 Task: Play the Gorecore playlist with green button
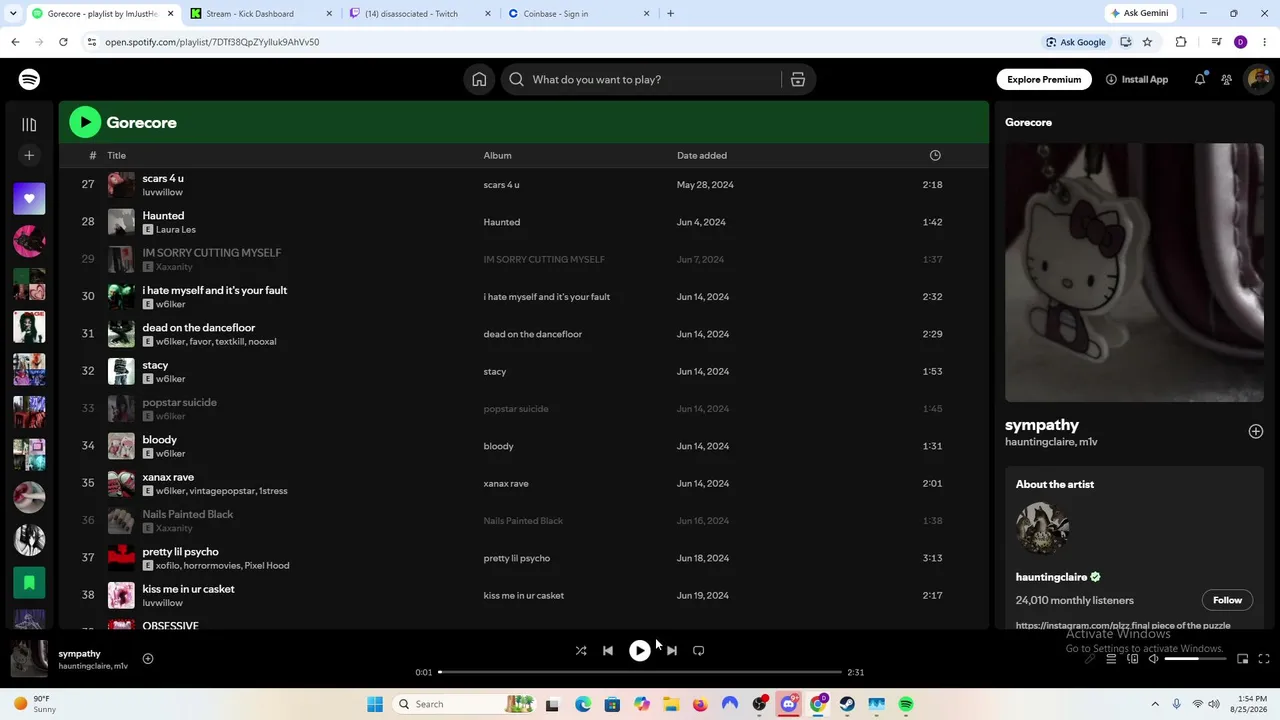coord(85,122)
